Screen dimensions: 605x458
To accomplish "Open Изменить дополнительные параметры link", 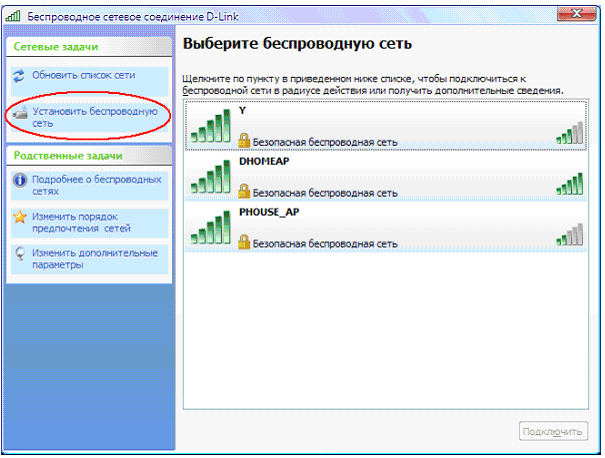I will click(x=95, y=259).
